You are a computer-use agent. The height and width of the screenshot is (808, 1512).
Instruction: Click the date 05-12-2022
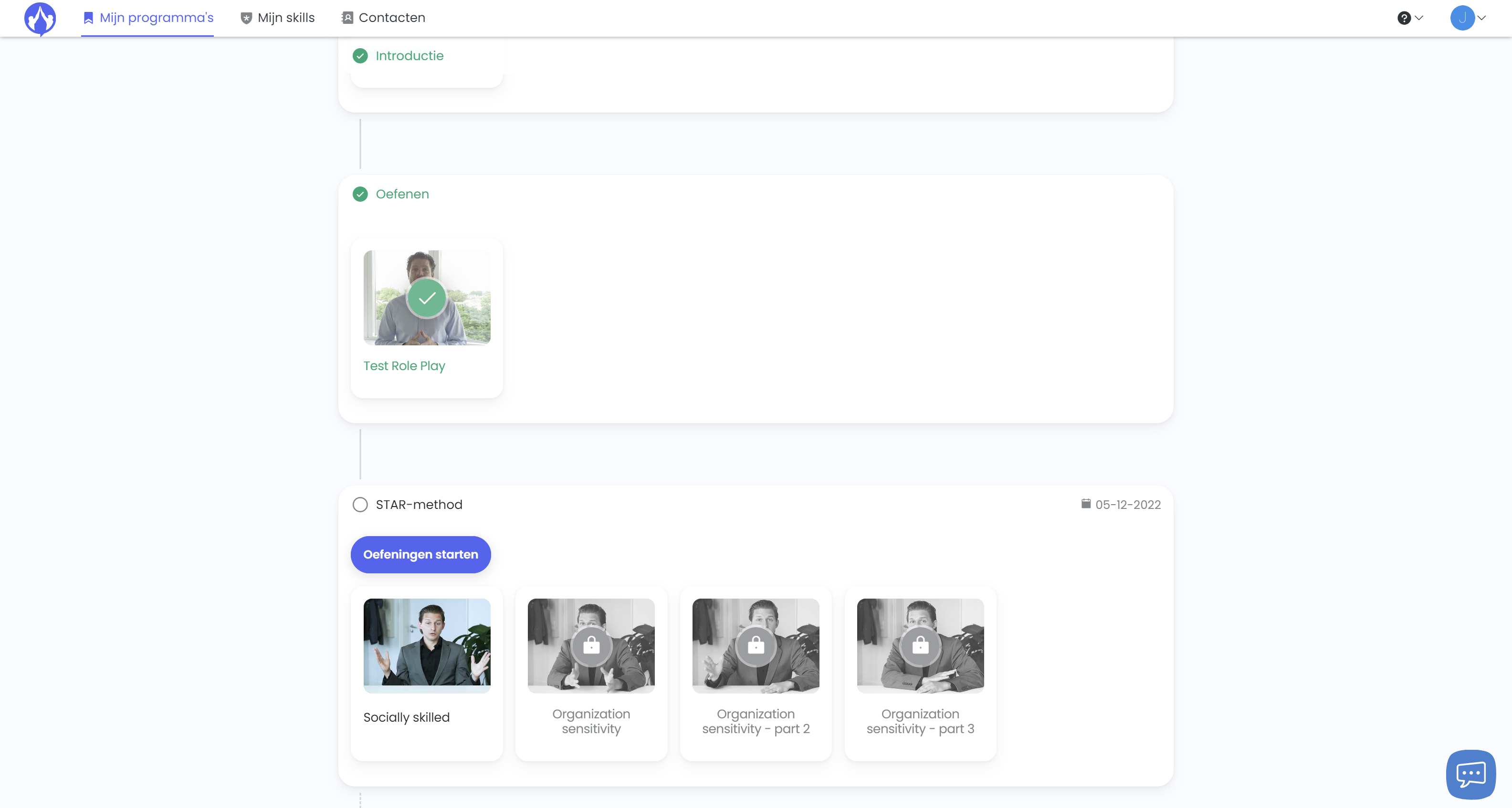(1128, 505)
